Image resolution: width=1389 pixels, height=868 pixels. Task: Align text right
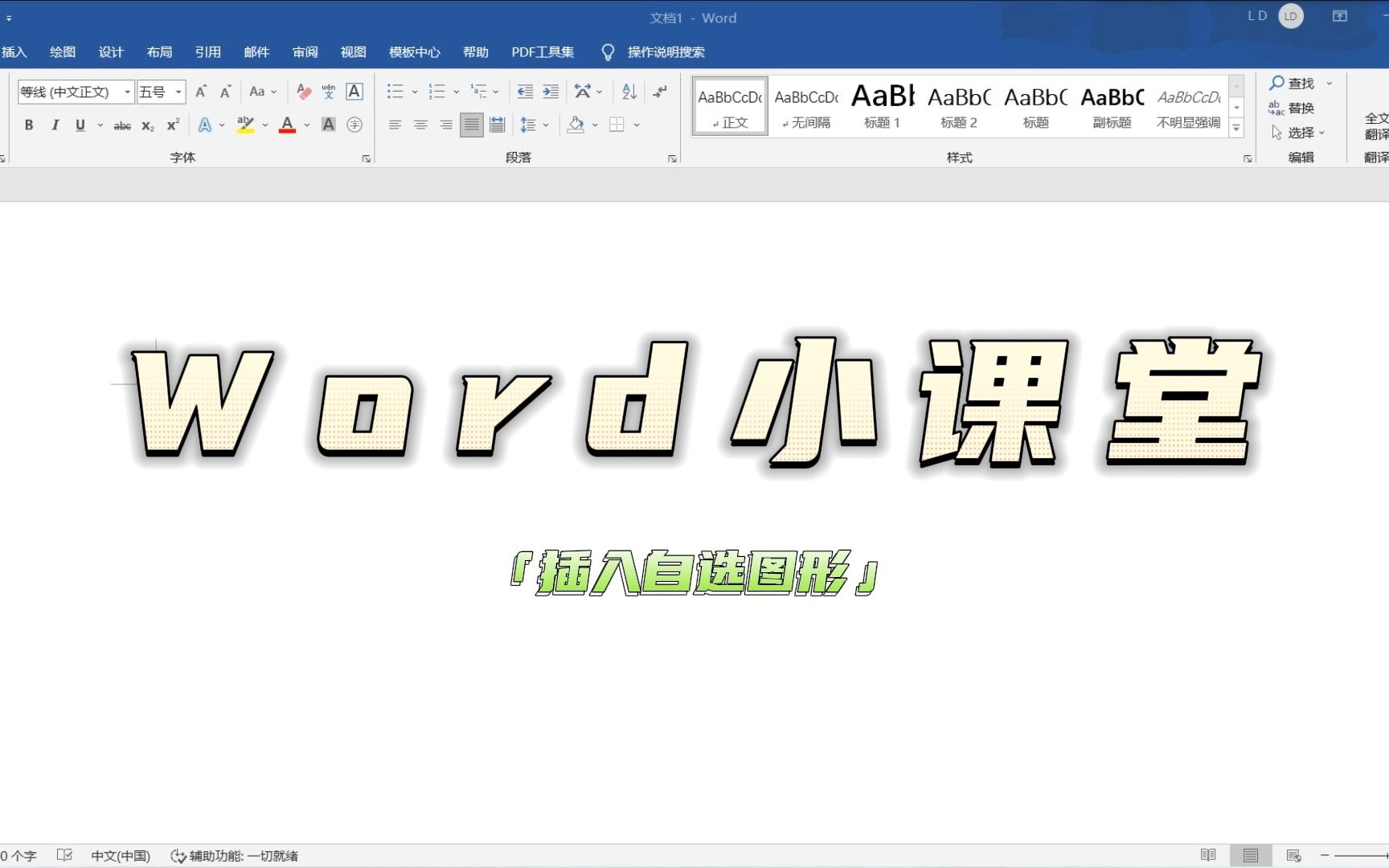click(x=446, y=125)
